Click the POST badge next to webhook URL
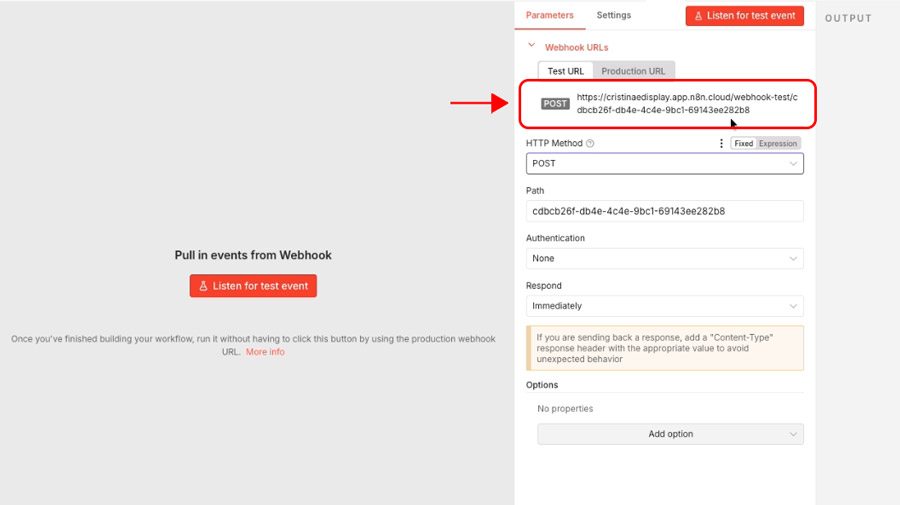 click(x=555, y=104)
